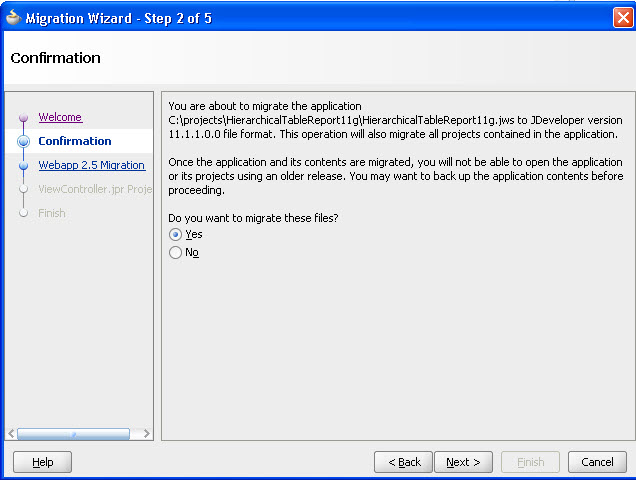Click the text 'Do you want to migrate these files?'
The image size is (636, 480).
253,218
